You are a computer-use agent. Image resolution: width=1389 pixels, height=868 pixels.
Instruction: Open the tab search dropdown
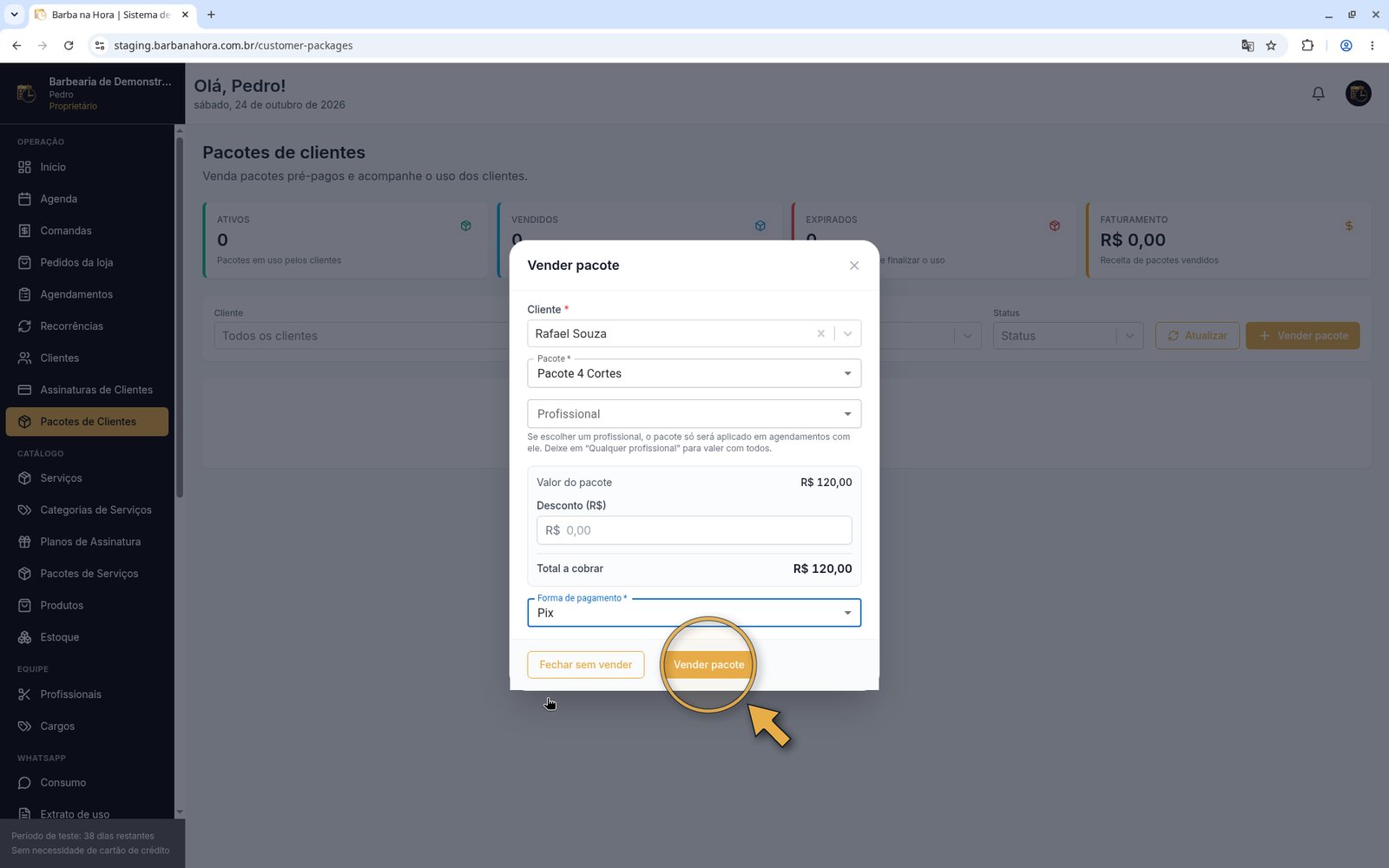coord(14,15)
